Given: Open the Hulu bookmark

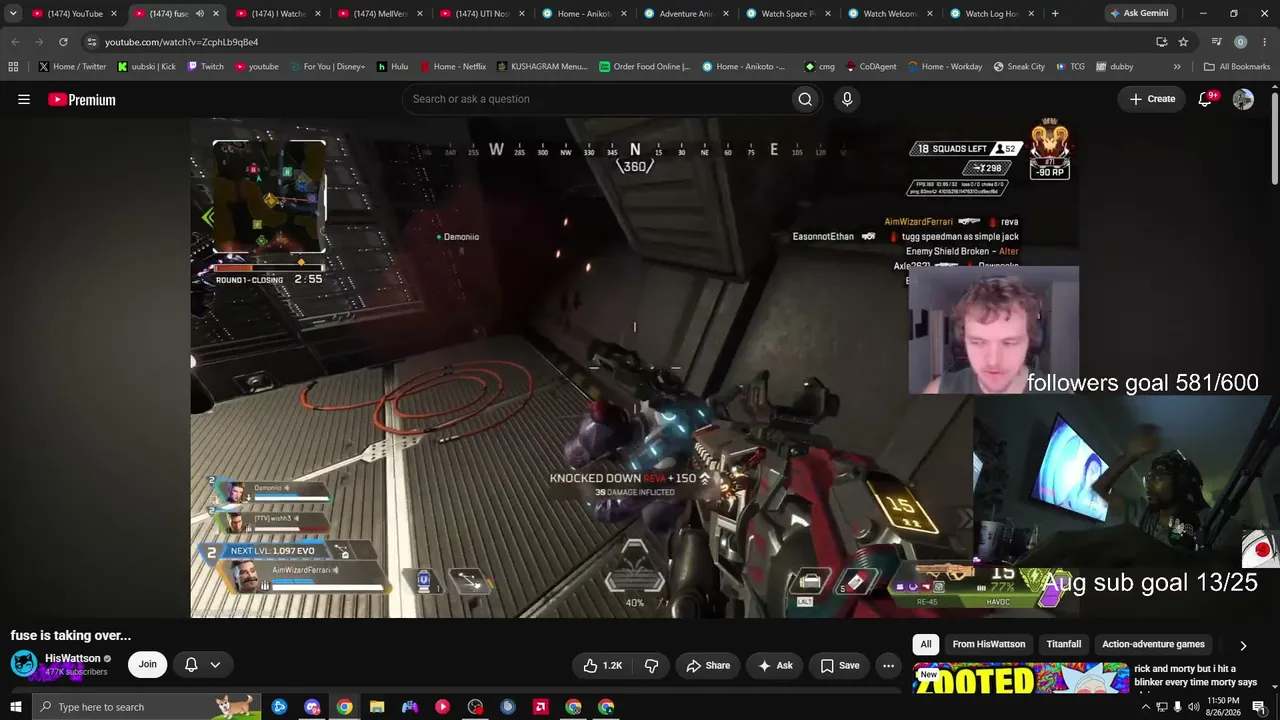Looking at the screenshot, I should (392, 67).
